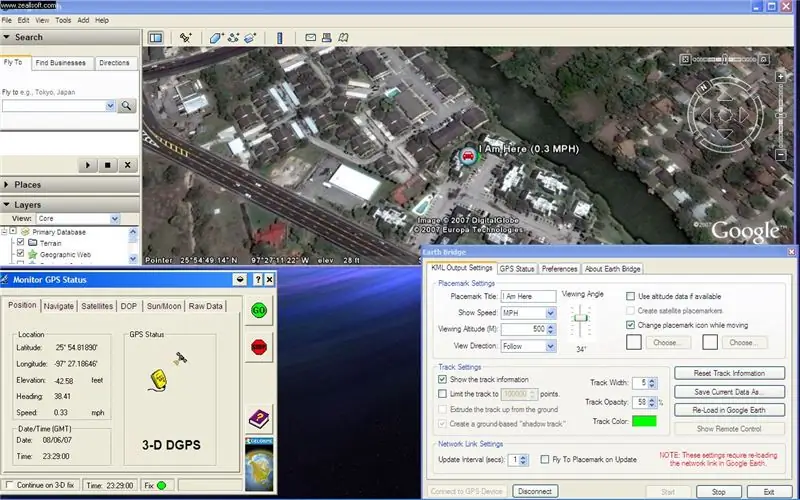Enable Fly To Placemark on Update checkbox

click(545, 460)
